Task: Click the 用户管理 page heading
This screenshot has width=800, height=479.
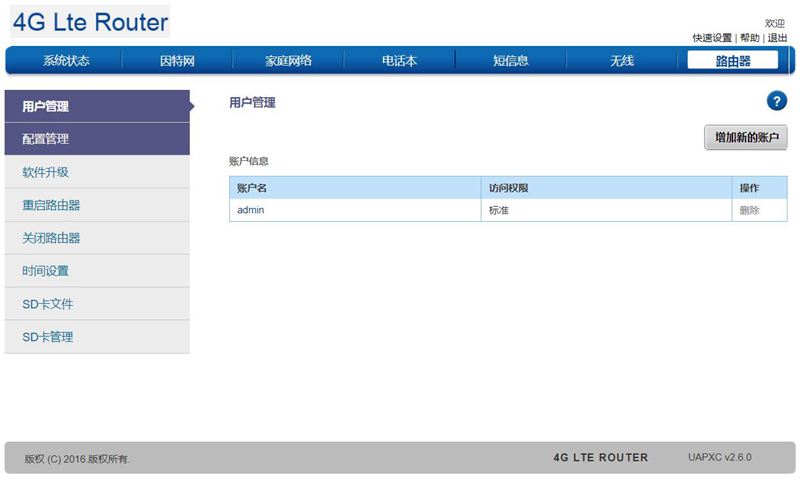Action: click(252, 103)
